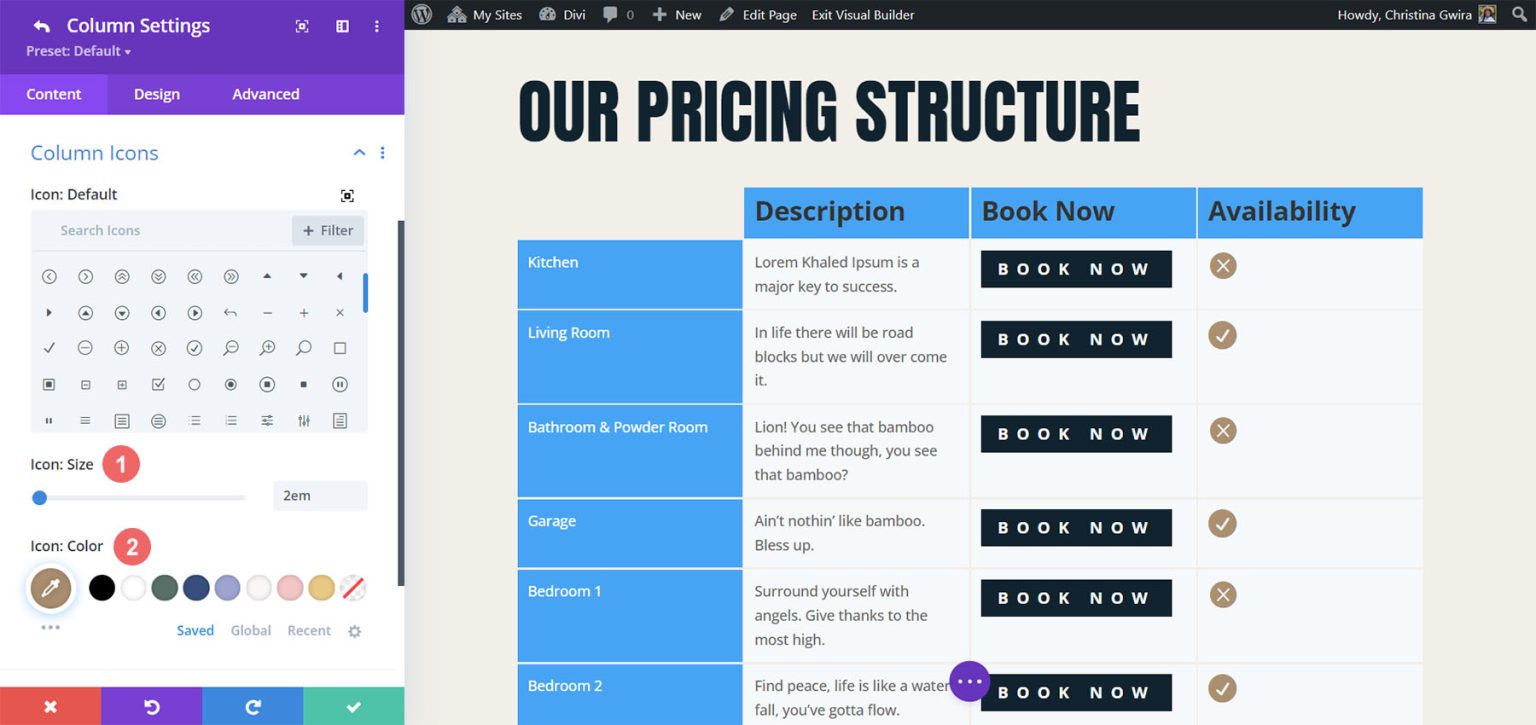Image resolution: width=1536 pixels, height=725 pixels.
Task: Collapse the Column Icons section
Action: (x=359, y=152)
